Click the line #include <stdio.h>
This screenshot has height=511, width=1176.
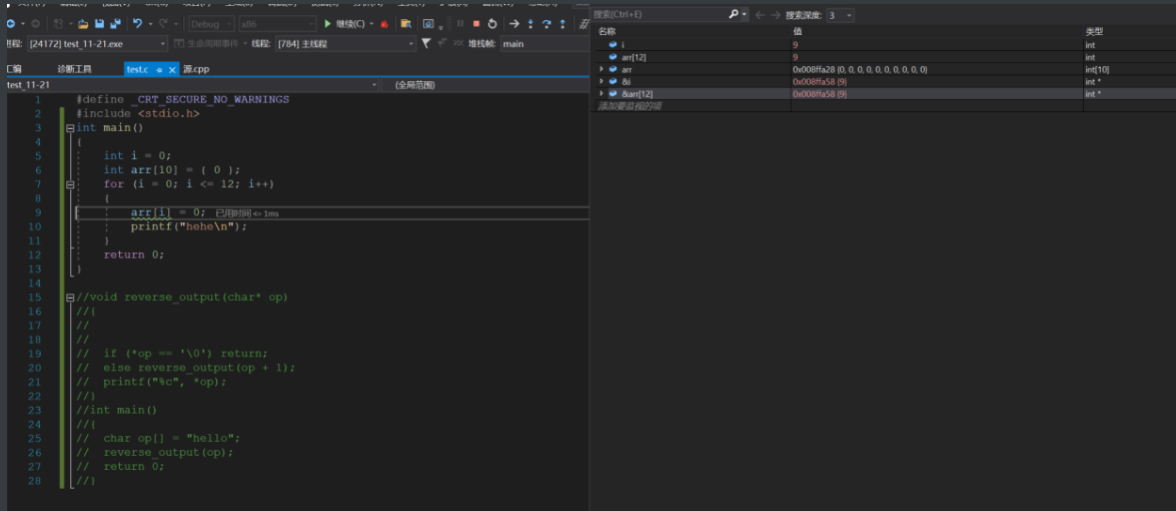point(137,113)
